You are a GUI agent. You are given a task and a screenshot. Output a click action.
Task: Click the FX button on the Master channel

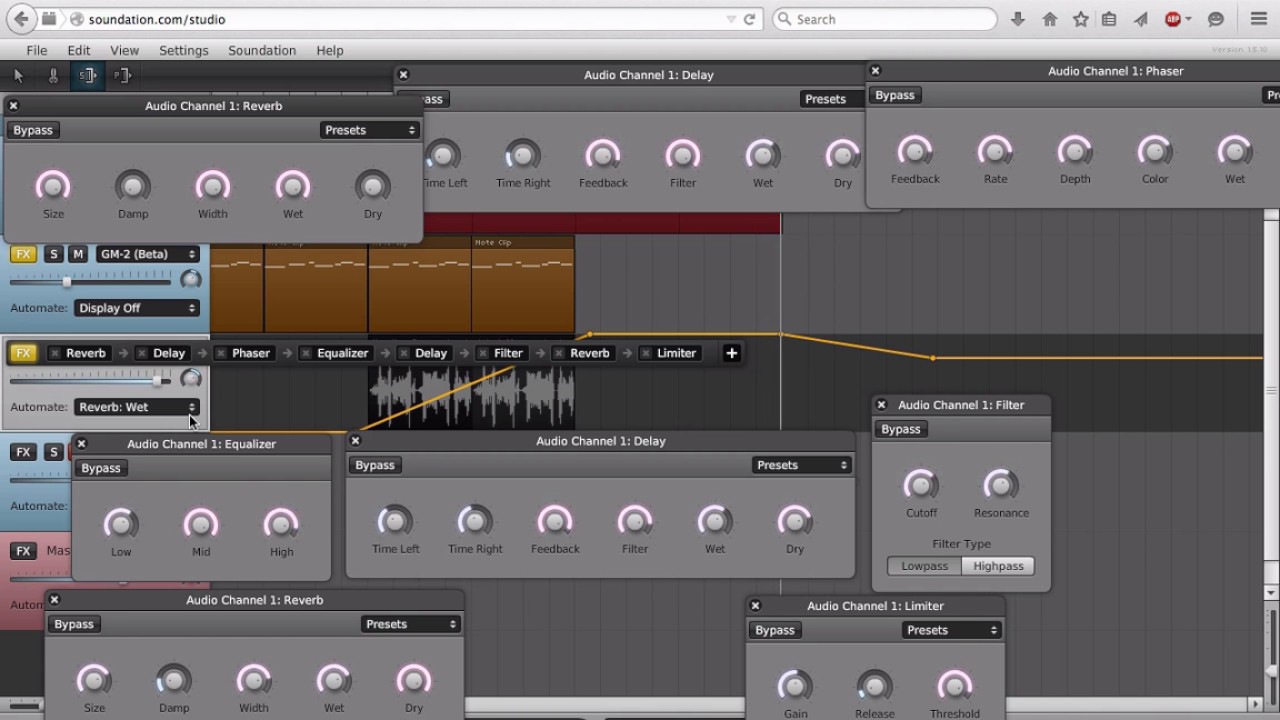23,551
